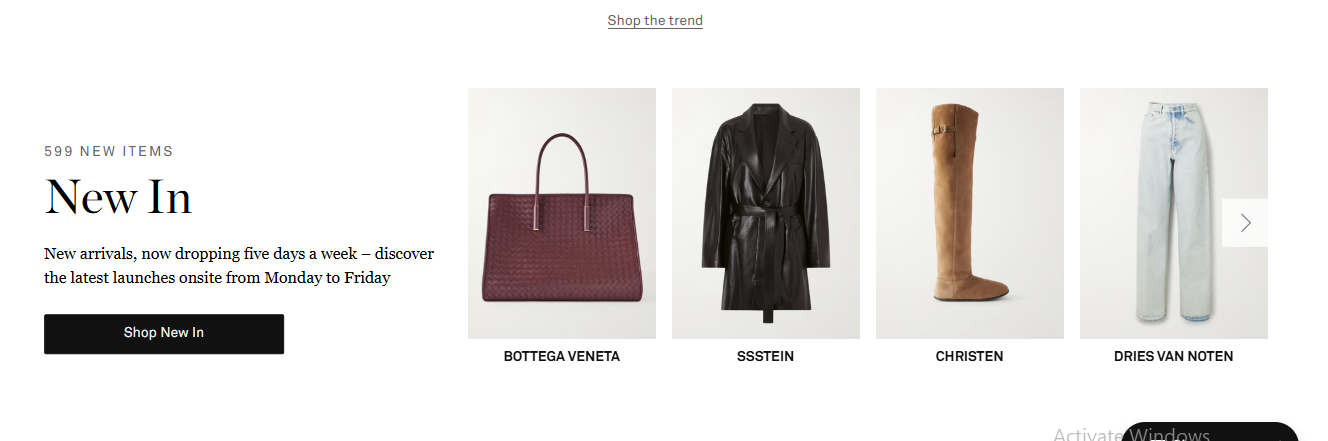
Task: Select the tan suede knee-high boot image
Action: pyautogui.click(x=970, y=213)
